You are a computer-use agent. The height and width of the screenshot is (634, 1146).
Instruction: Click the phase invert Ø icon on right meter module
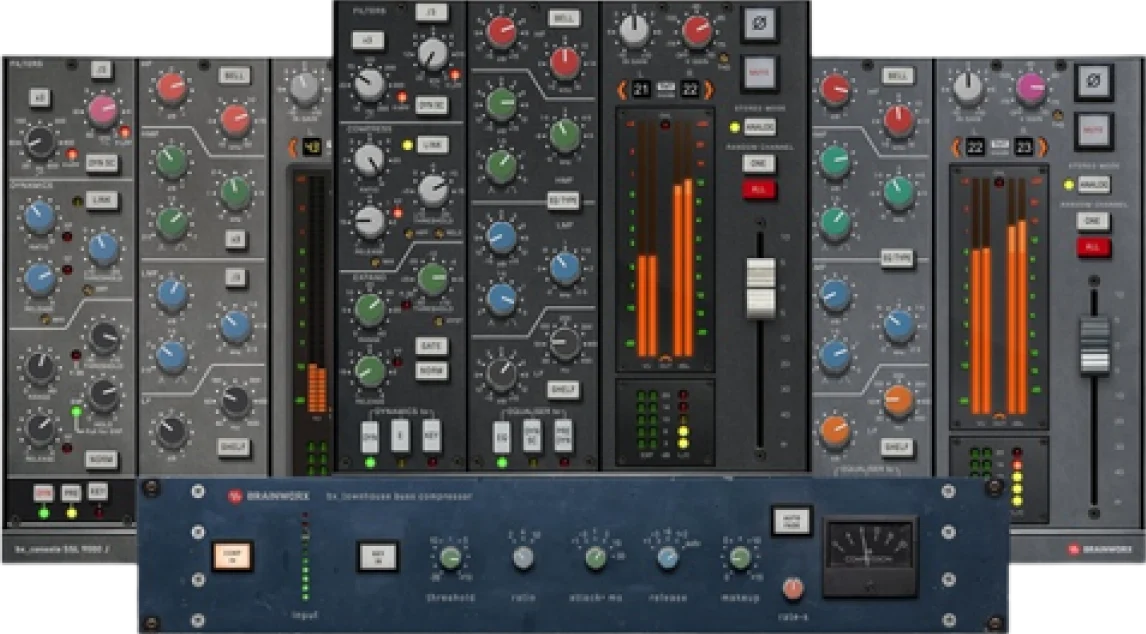tap(1093, 80)
